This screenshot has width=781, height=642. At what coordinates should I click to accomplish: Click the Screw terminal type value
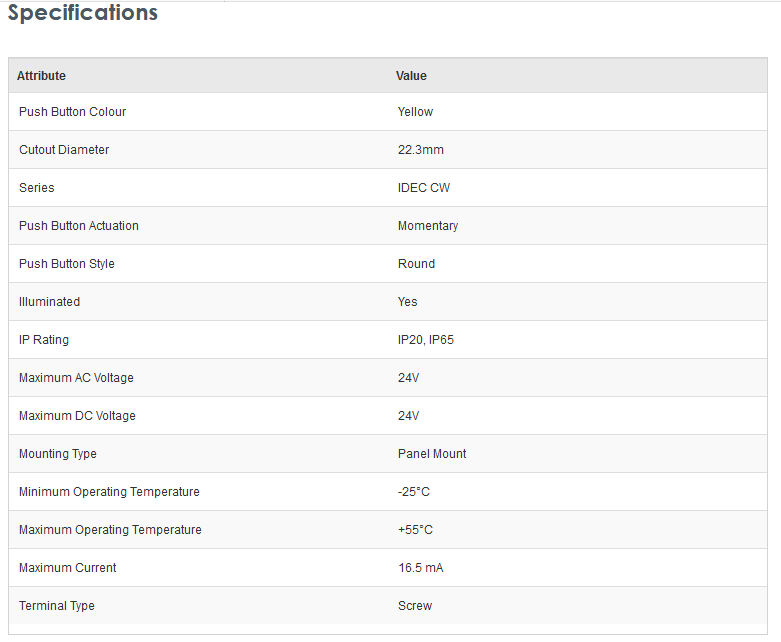[x=415, y=606]
